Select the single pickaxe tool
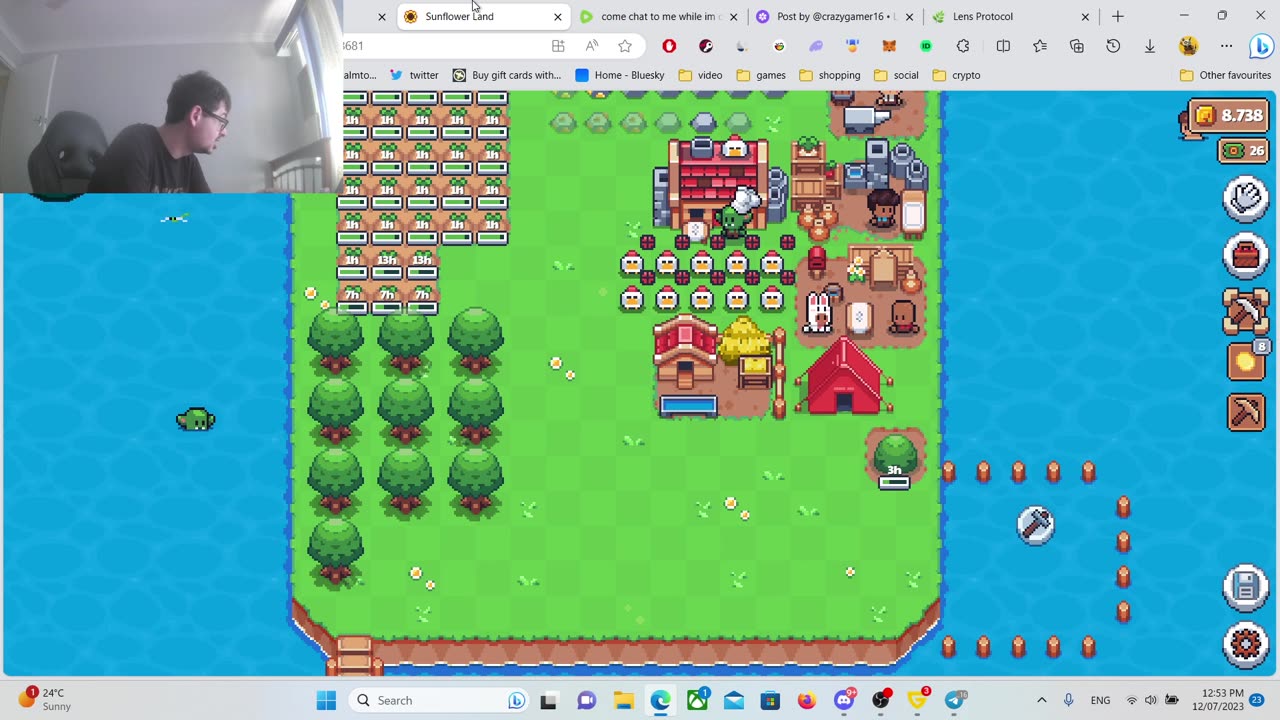This screenshot has height=720, width=1280. (x=1246, y=412)
